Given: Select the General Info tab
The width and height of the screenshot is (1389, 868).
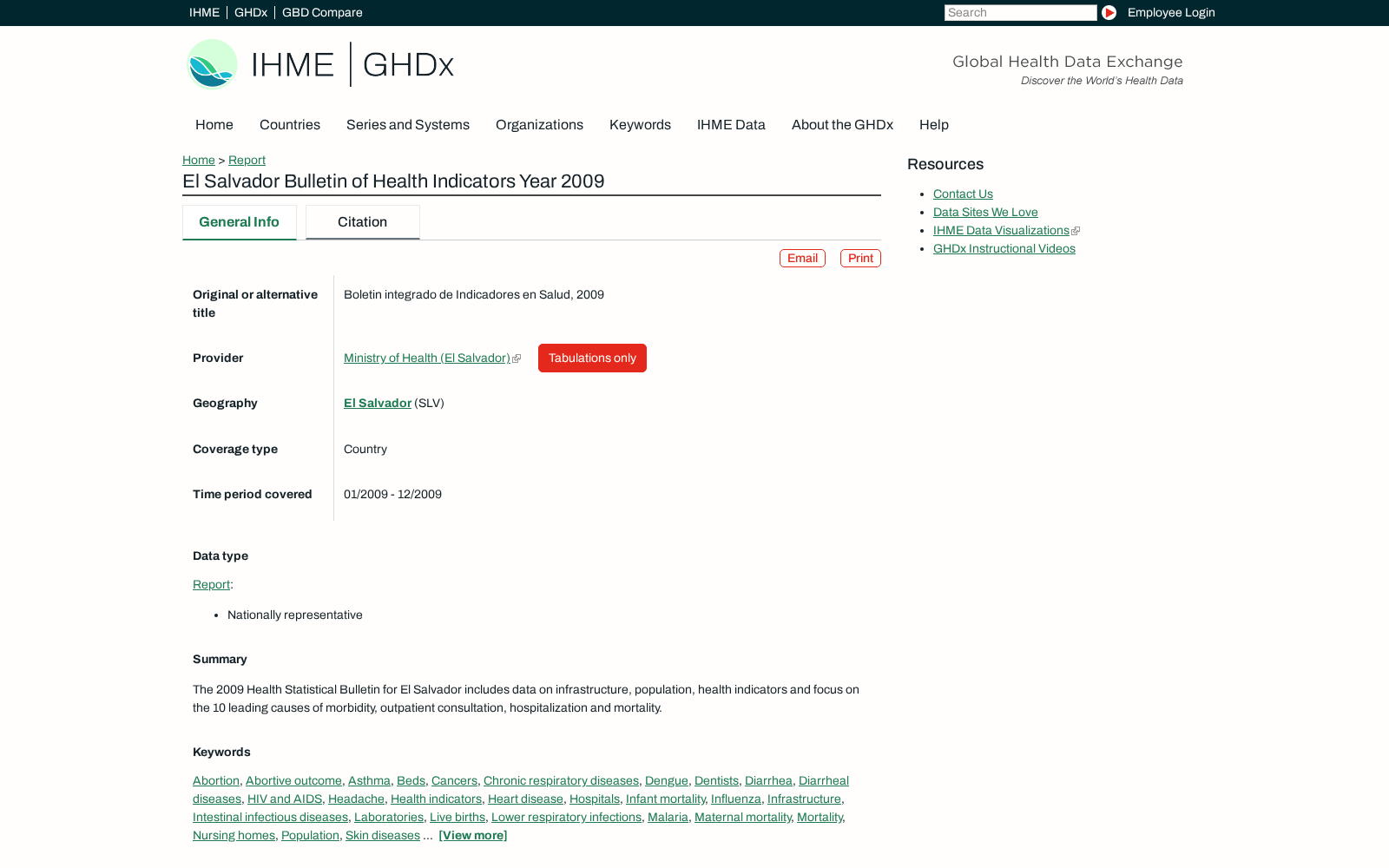Looking at the screenshot, I should [239, 222].
